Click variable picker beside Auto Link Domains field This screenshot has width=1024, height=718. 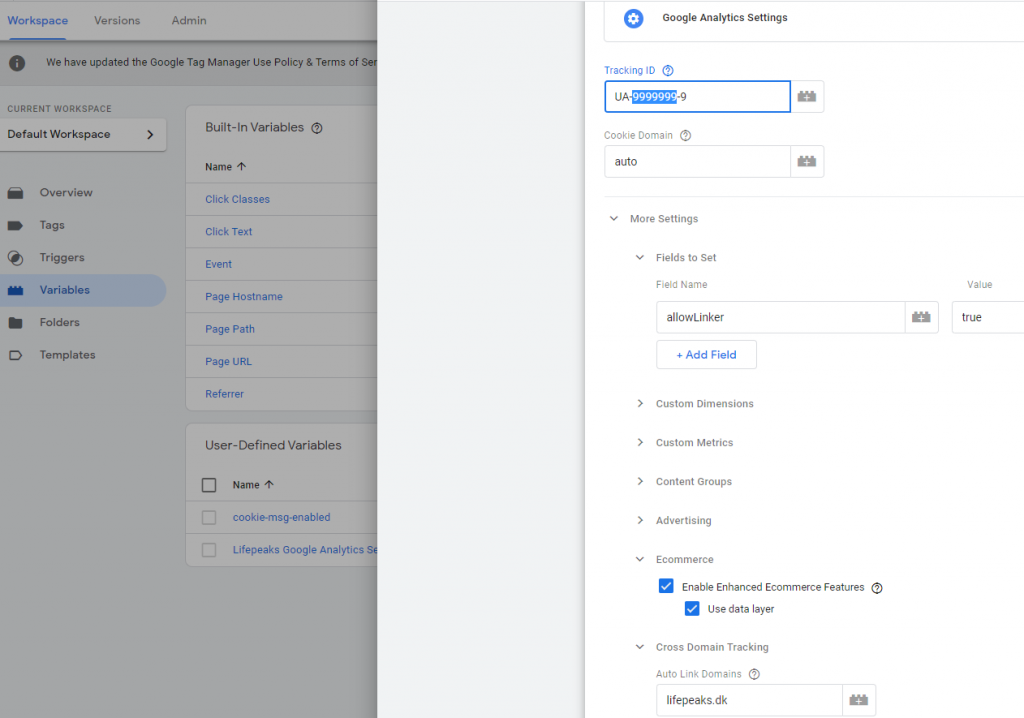click(x=858, y=700)
